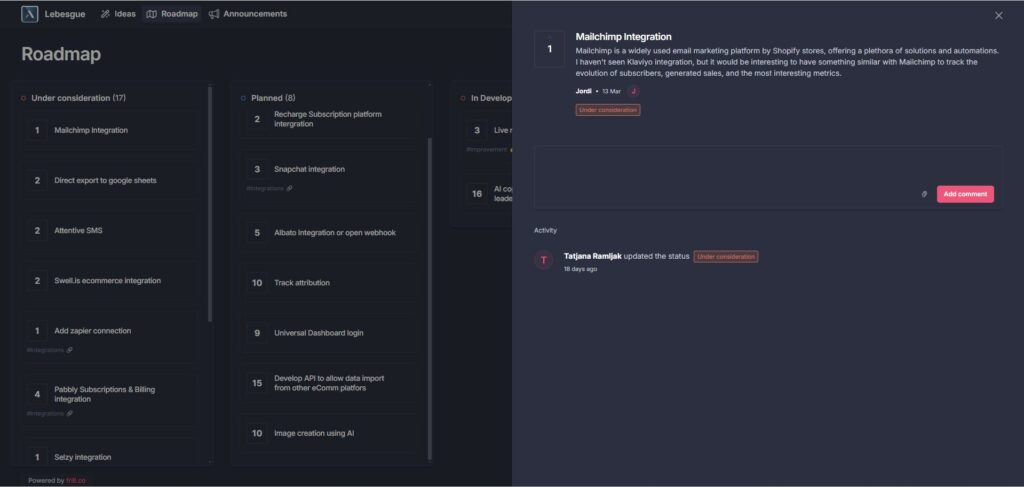
Task: Upvote Universal Dashboard login idea
Action: (x=257, y=333)
